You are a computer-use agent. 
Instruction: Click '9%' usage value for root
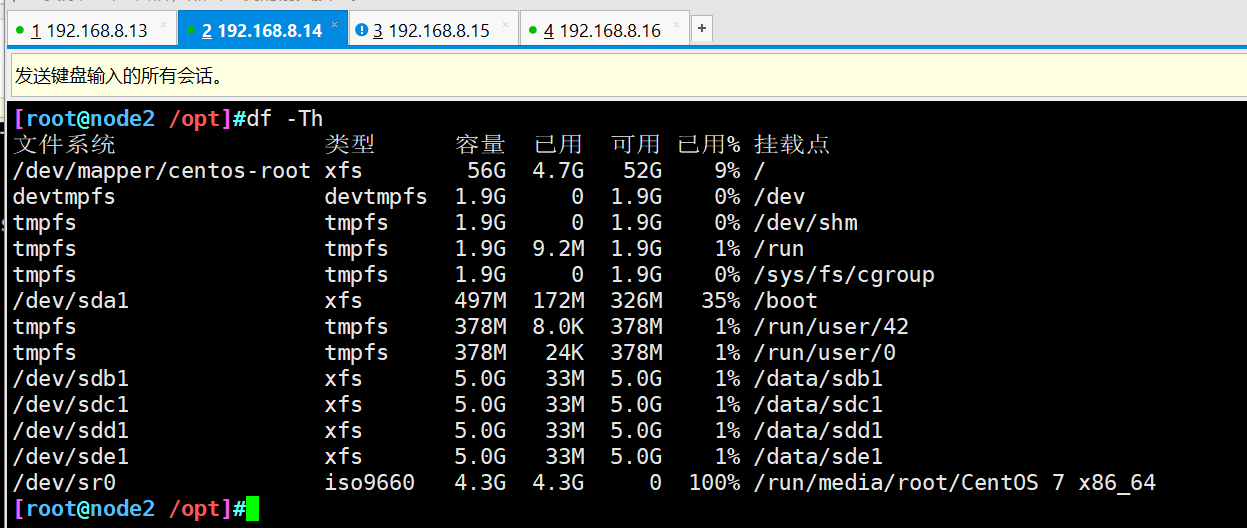728,171
